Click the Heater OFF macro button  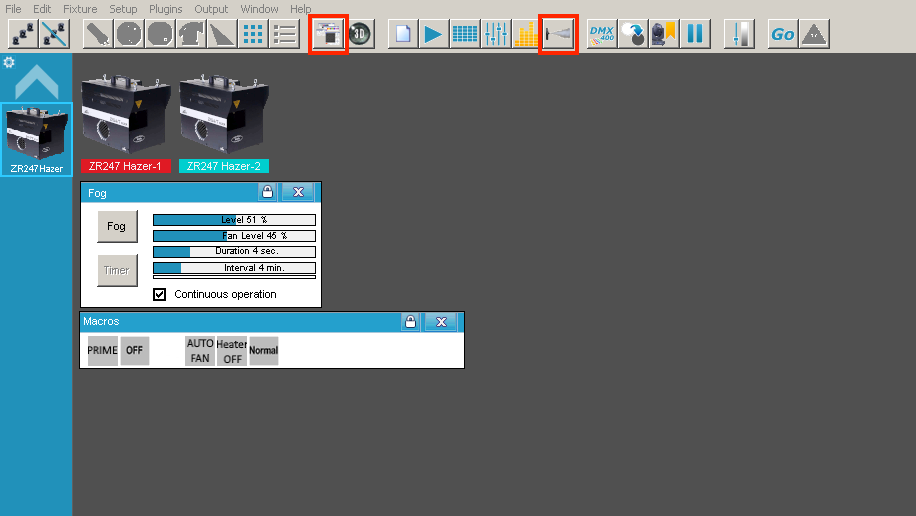pos(232,351)
